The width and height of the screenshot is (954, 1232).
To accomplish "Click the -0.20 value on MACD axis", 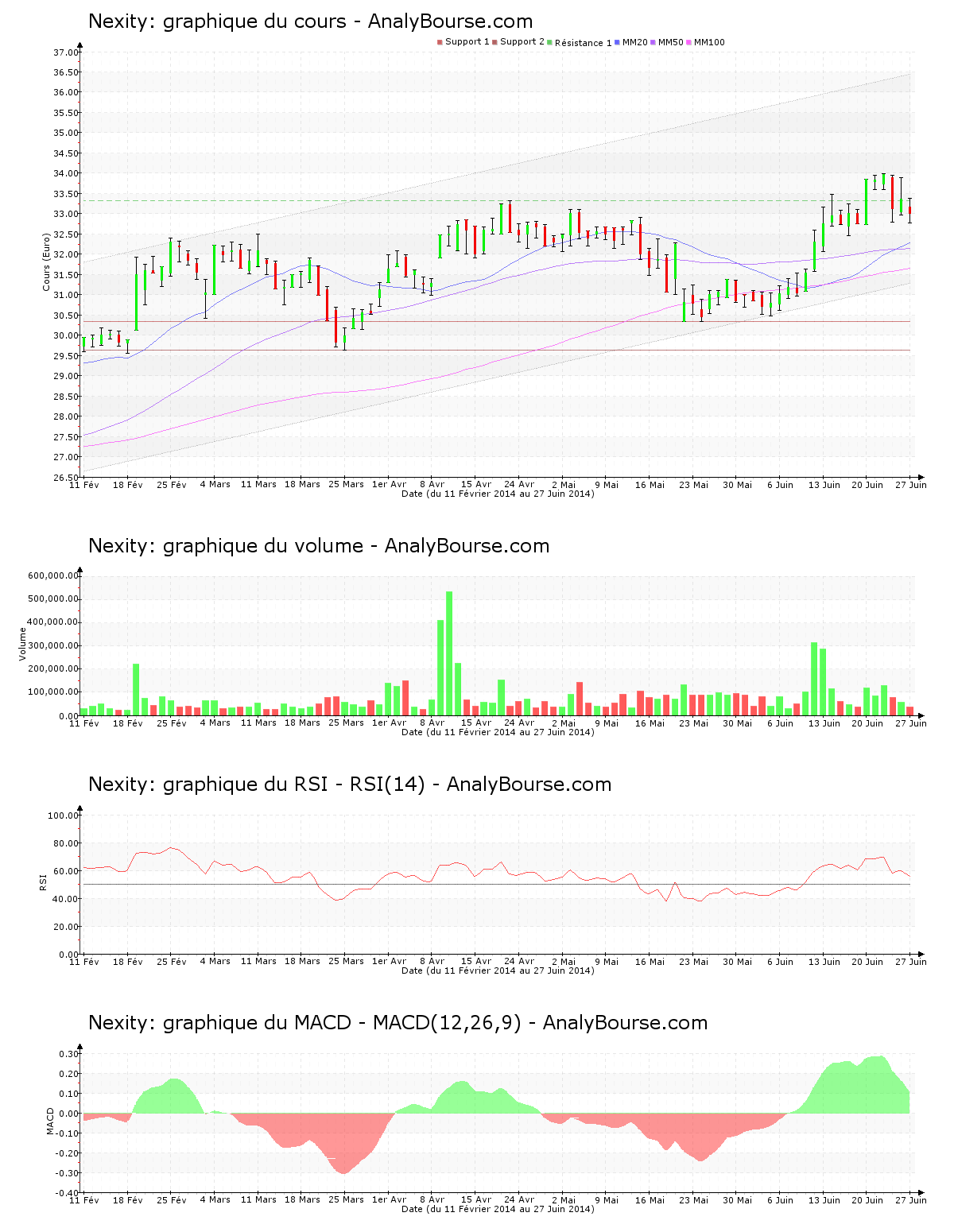I will (67, 1153).
